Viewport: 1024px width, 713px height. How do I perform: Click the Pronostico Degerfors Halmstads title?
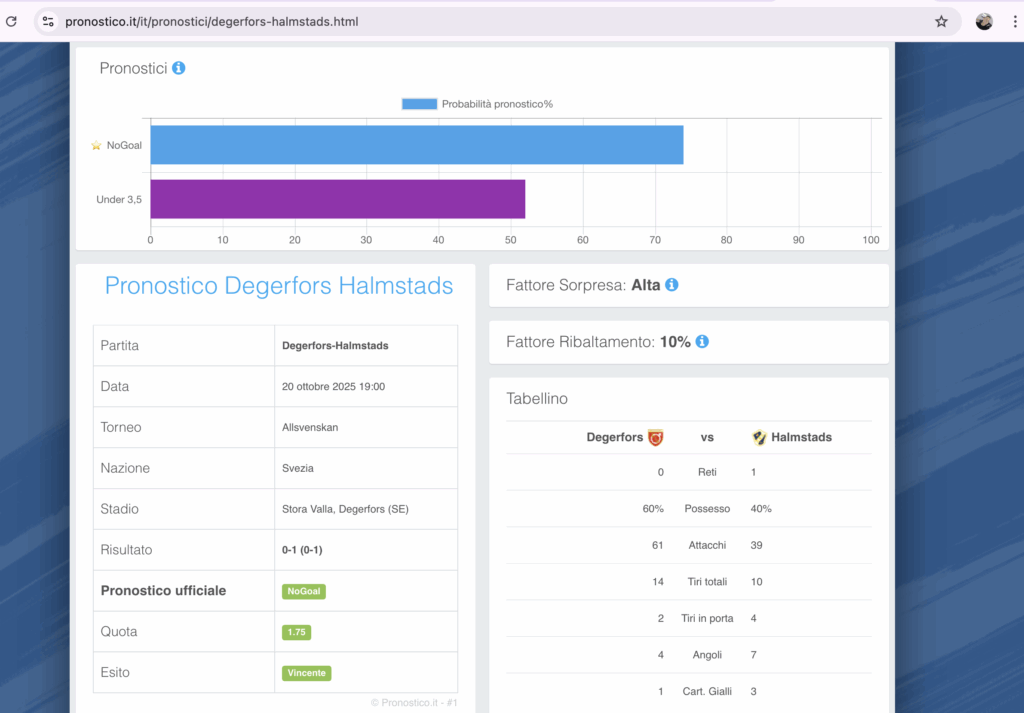pyautogui.click(x=279, y=286)
